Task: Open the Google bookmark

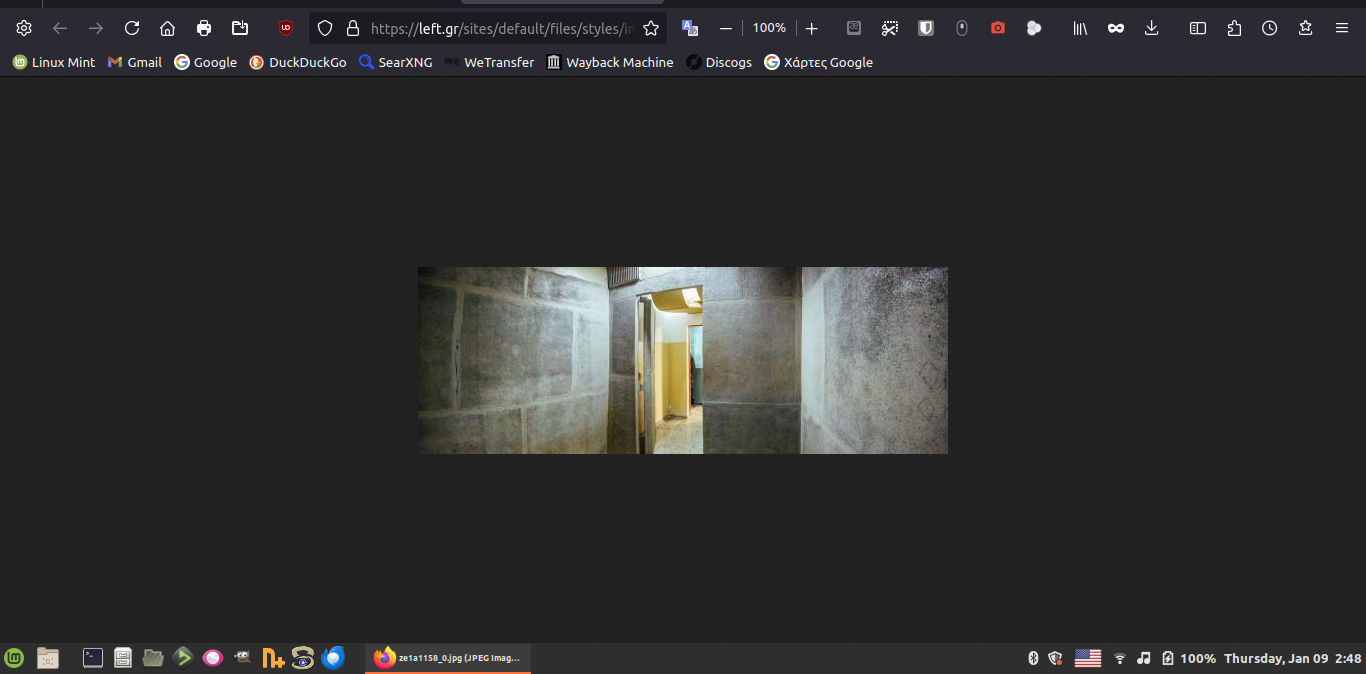Action: click(x=205, y=62)
